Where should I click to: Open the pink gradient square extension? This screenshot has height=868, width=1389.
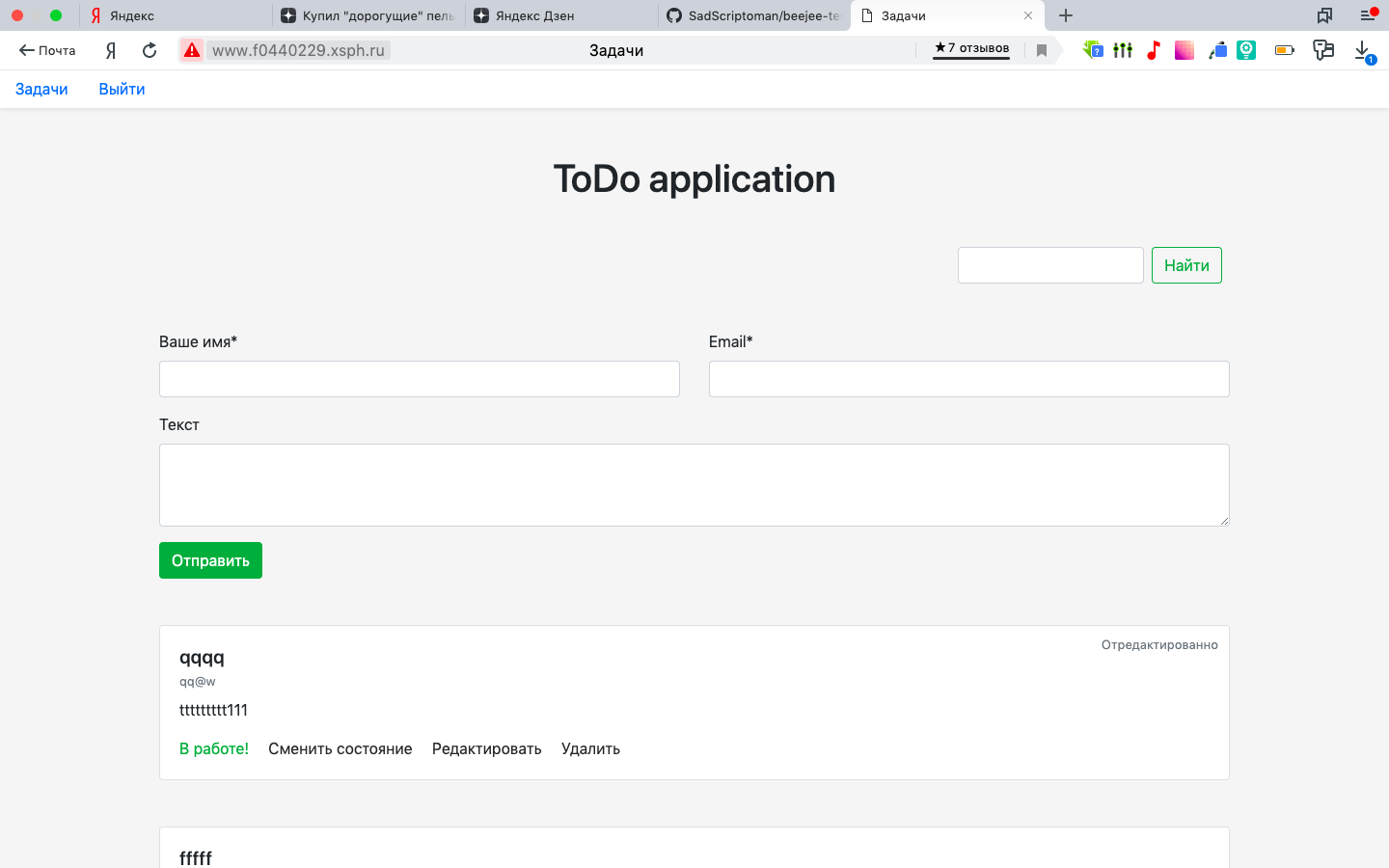pos(1185,50)
